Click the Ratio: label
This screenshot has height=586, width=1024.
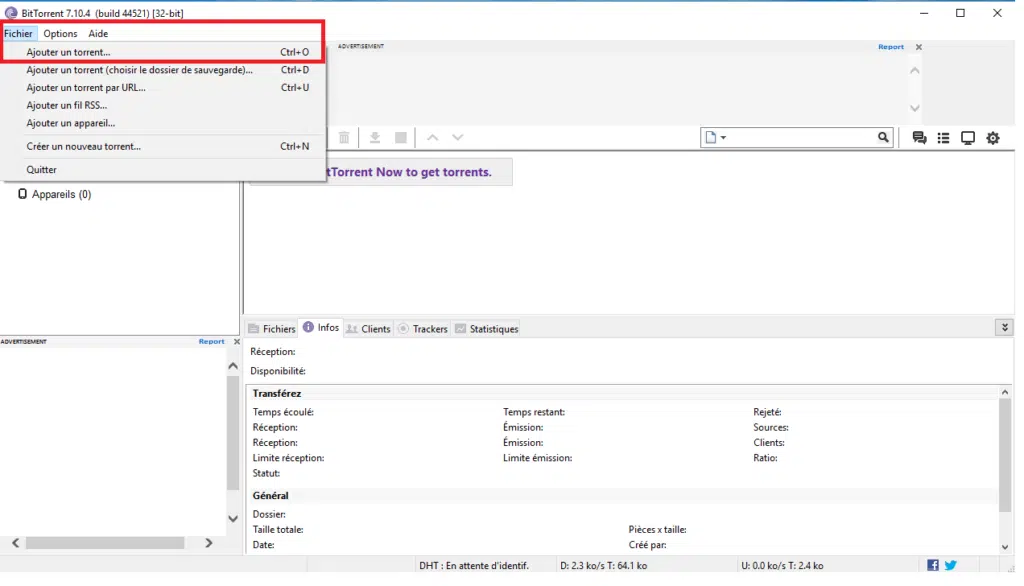(765, 458)
